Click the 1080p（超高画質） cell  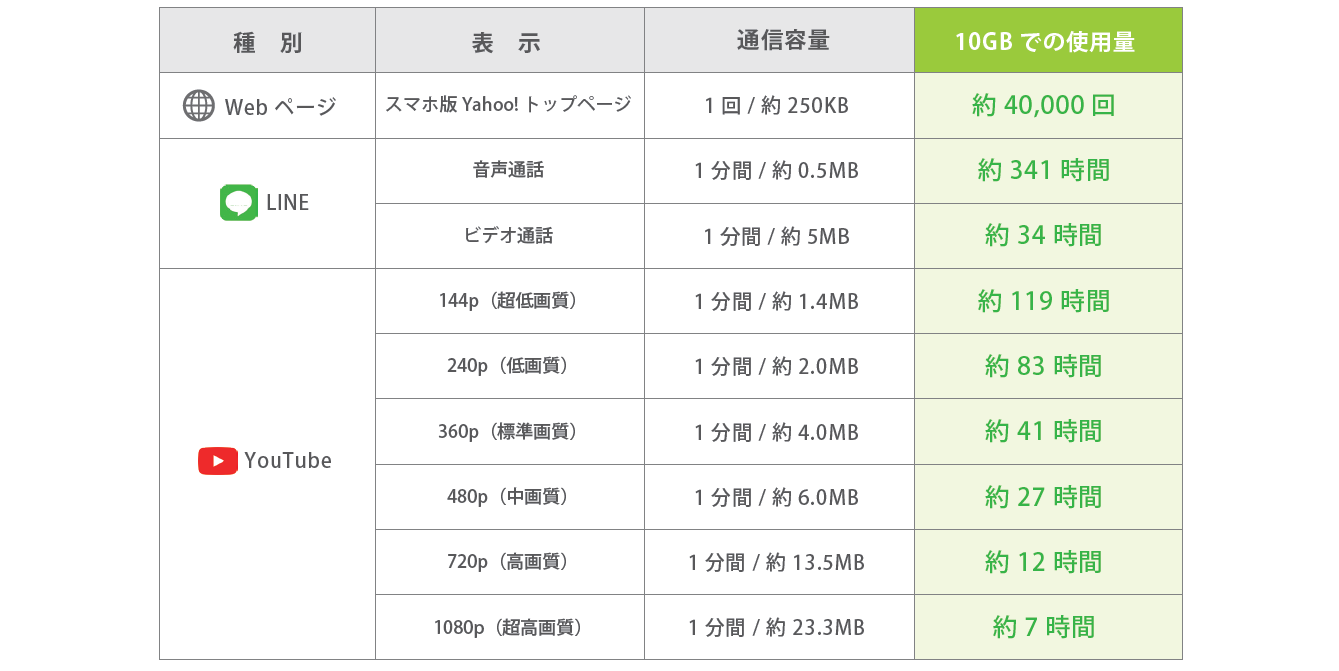click(x=510, y=628)
